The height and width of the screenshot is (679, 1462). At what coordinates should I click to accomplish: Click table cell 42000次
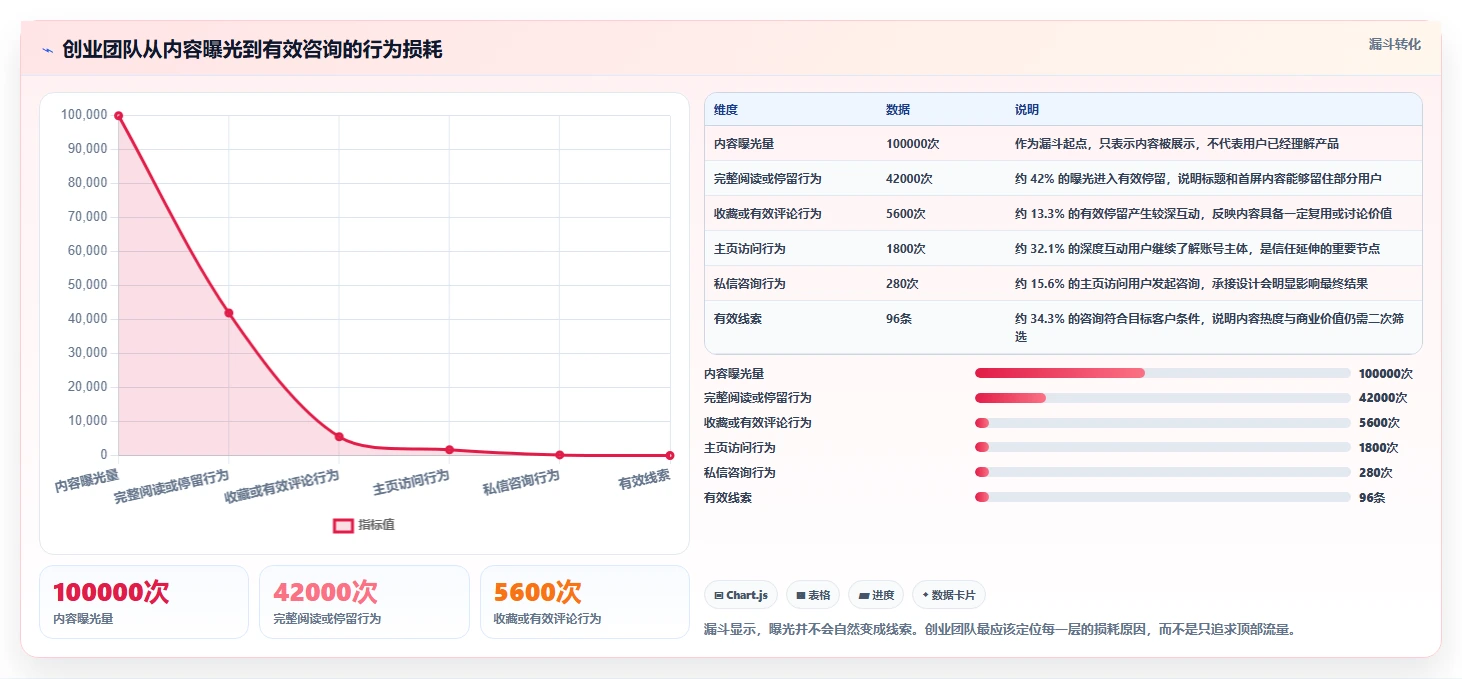(909, 179)
